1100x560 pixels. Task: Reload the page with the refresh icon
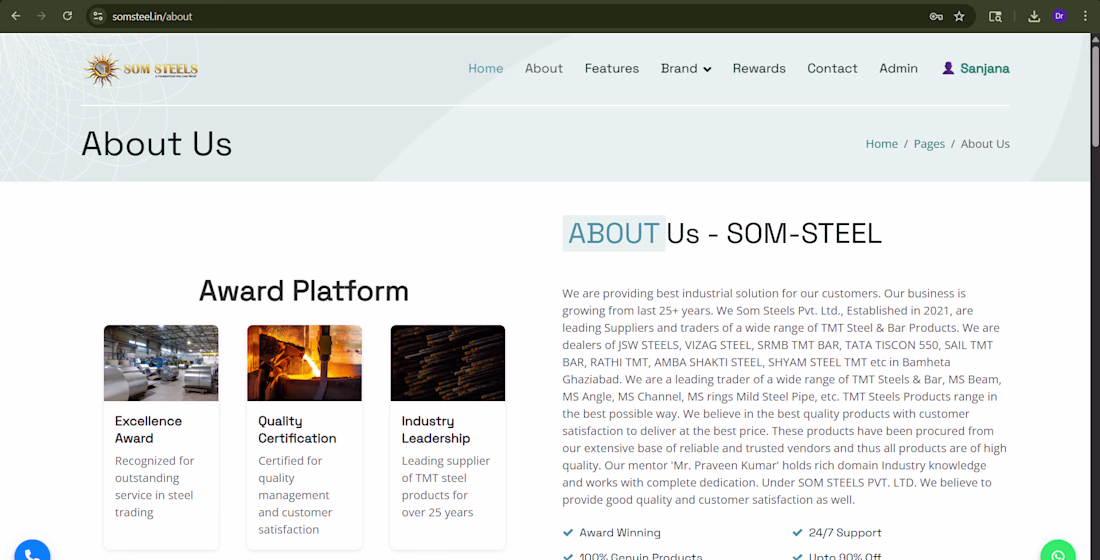coord(67,15)
